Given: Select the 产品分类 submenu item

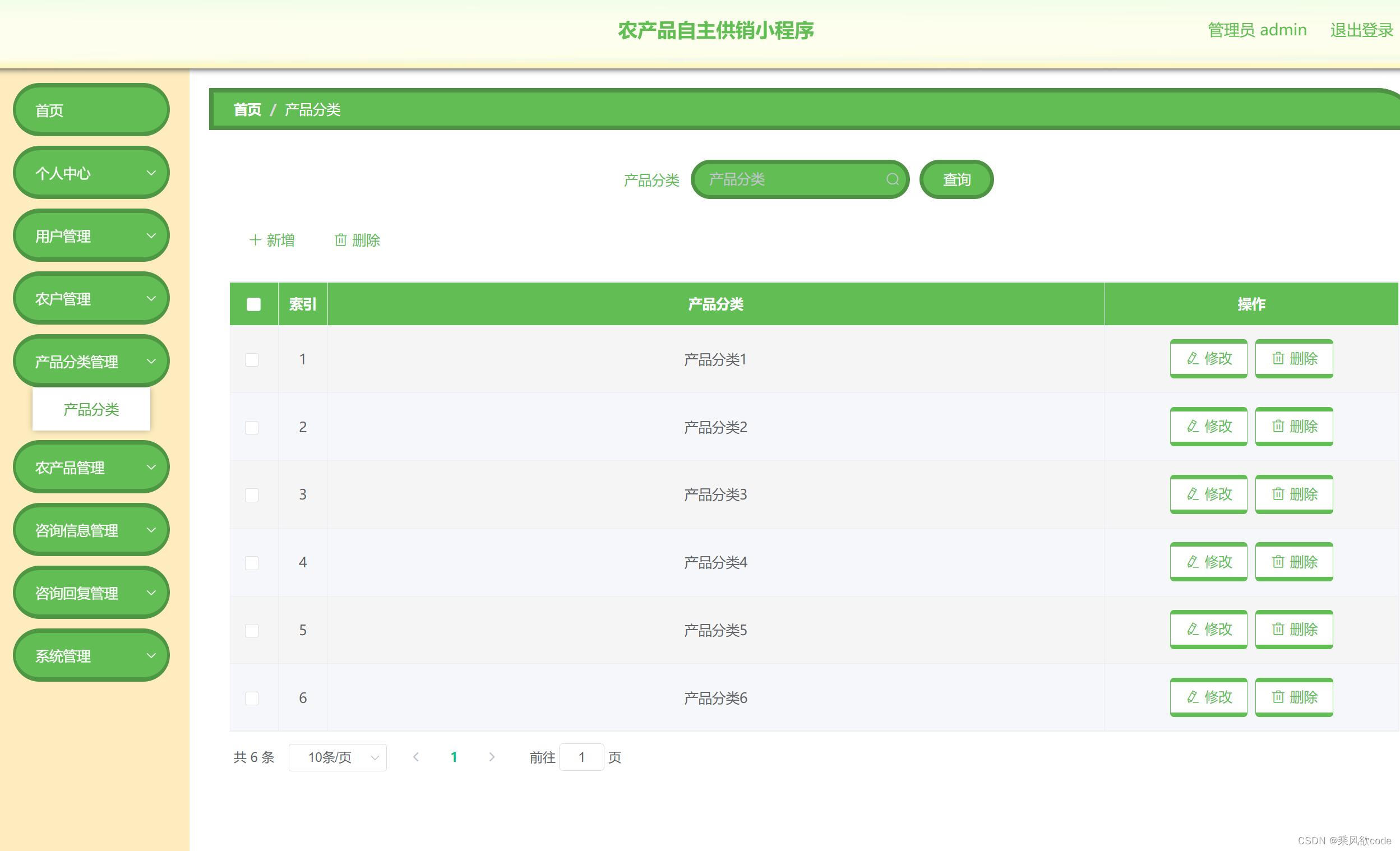Looking at the screenshot, I should [x=91, y=409].
